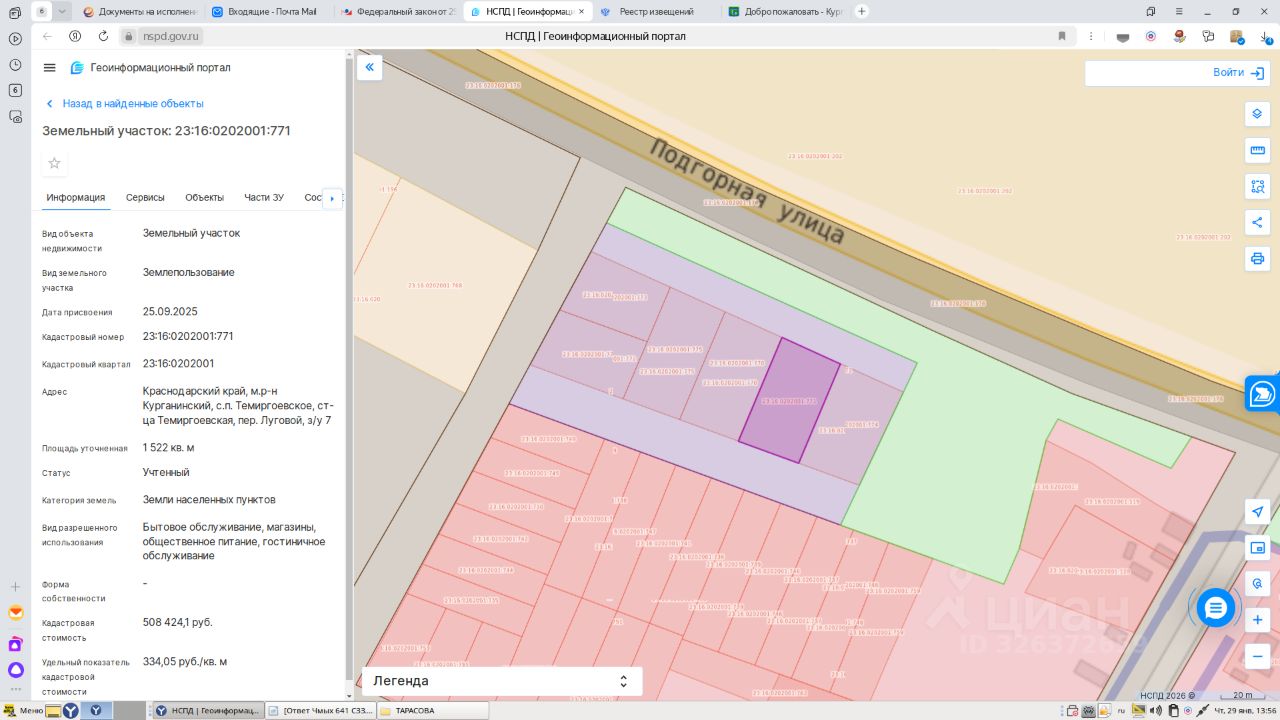Screen dimensions: 1280x720
Task: Reload the nspd.gov.ru page
Action: [103, 36]
